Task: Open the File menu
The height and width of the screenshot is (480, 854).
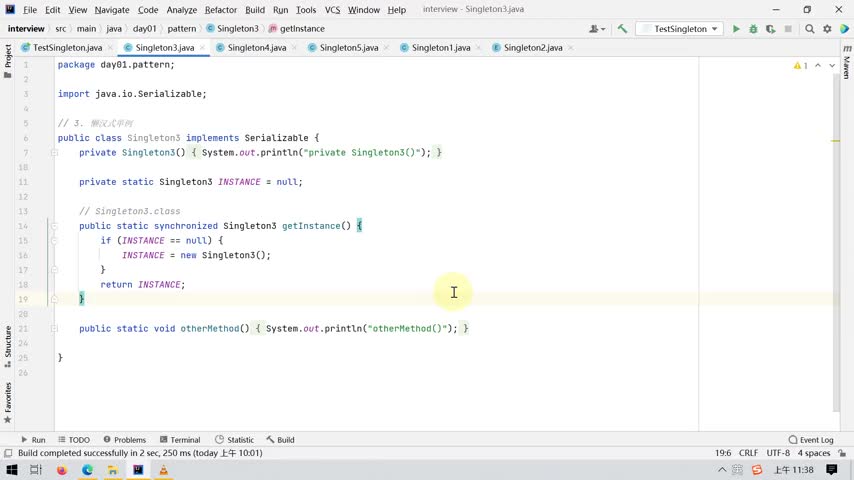Action: (x=30, y=10)
